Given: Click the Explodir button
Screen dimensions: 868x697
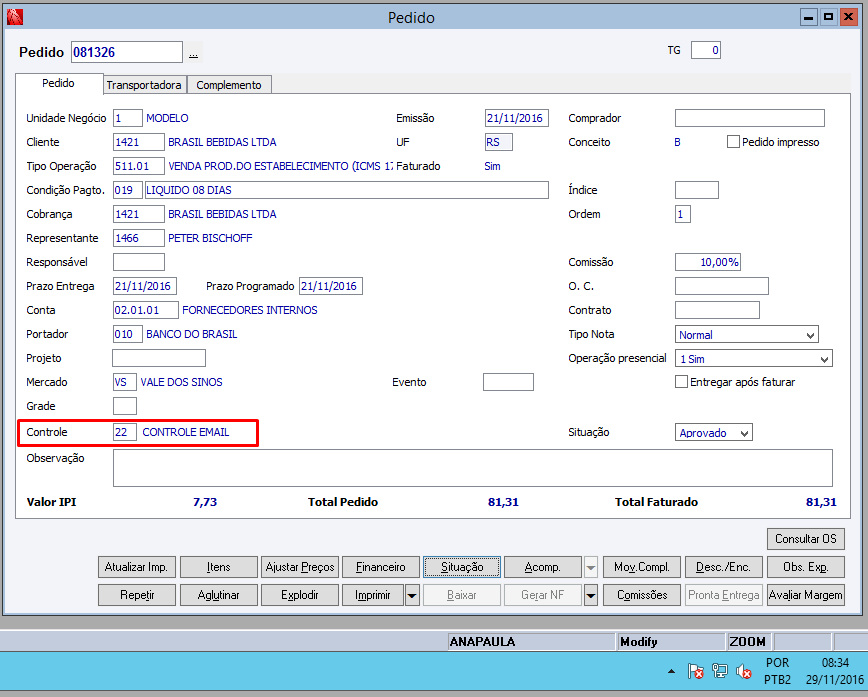Looking at the screenshot, I should click(299, 595).
